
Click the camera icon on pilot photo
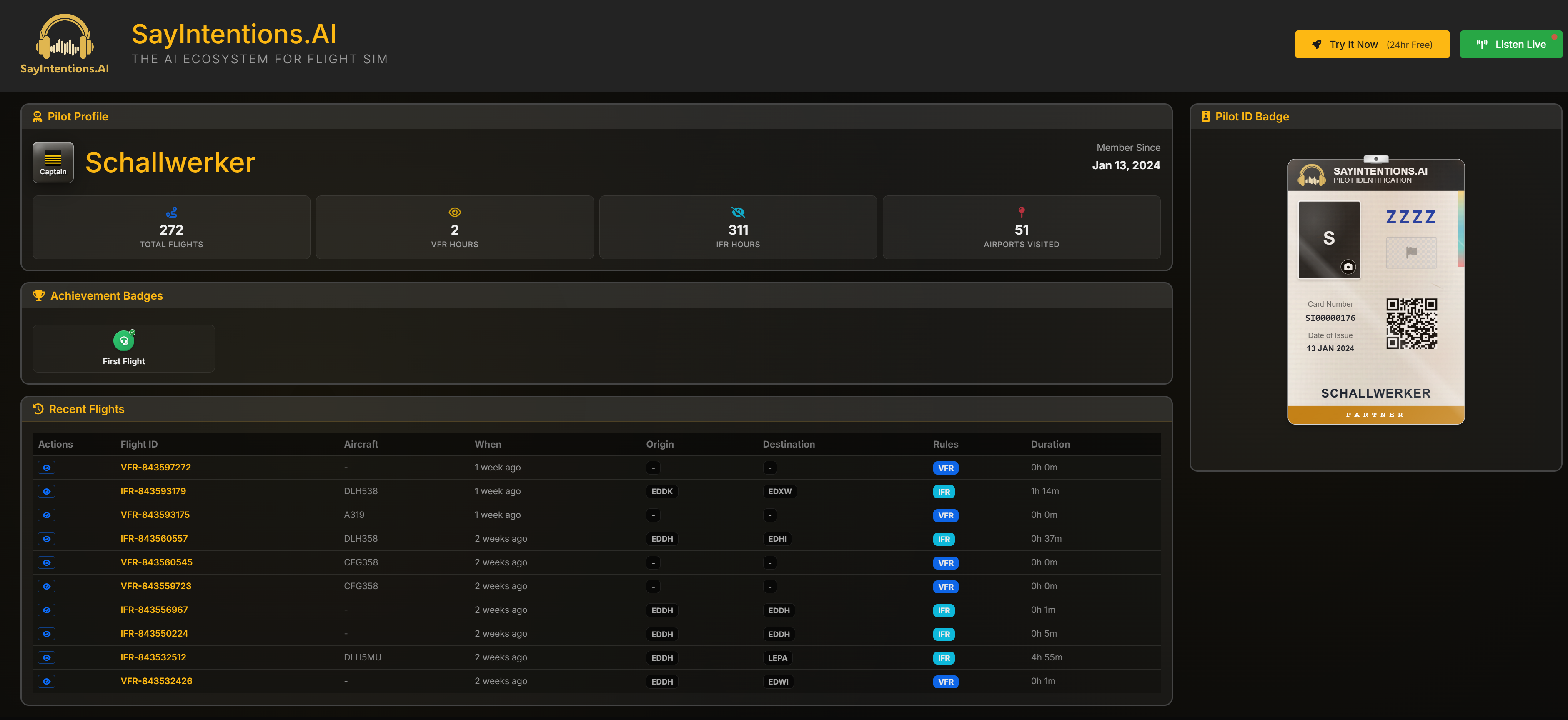coord(1348,267)
